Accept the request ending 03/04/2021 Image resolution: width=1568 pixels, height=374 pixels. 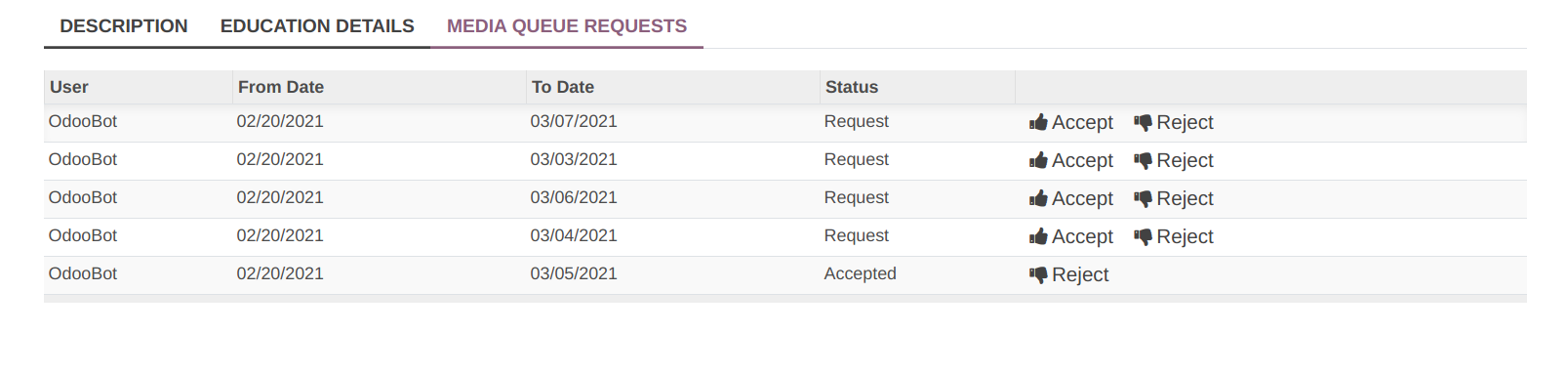pyautogui.click(x=1070, y=237)
